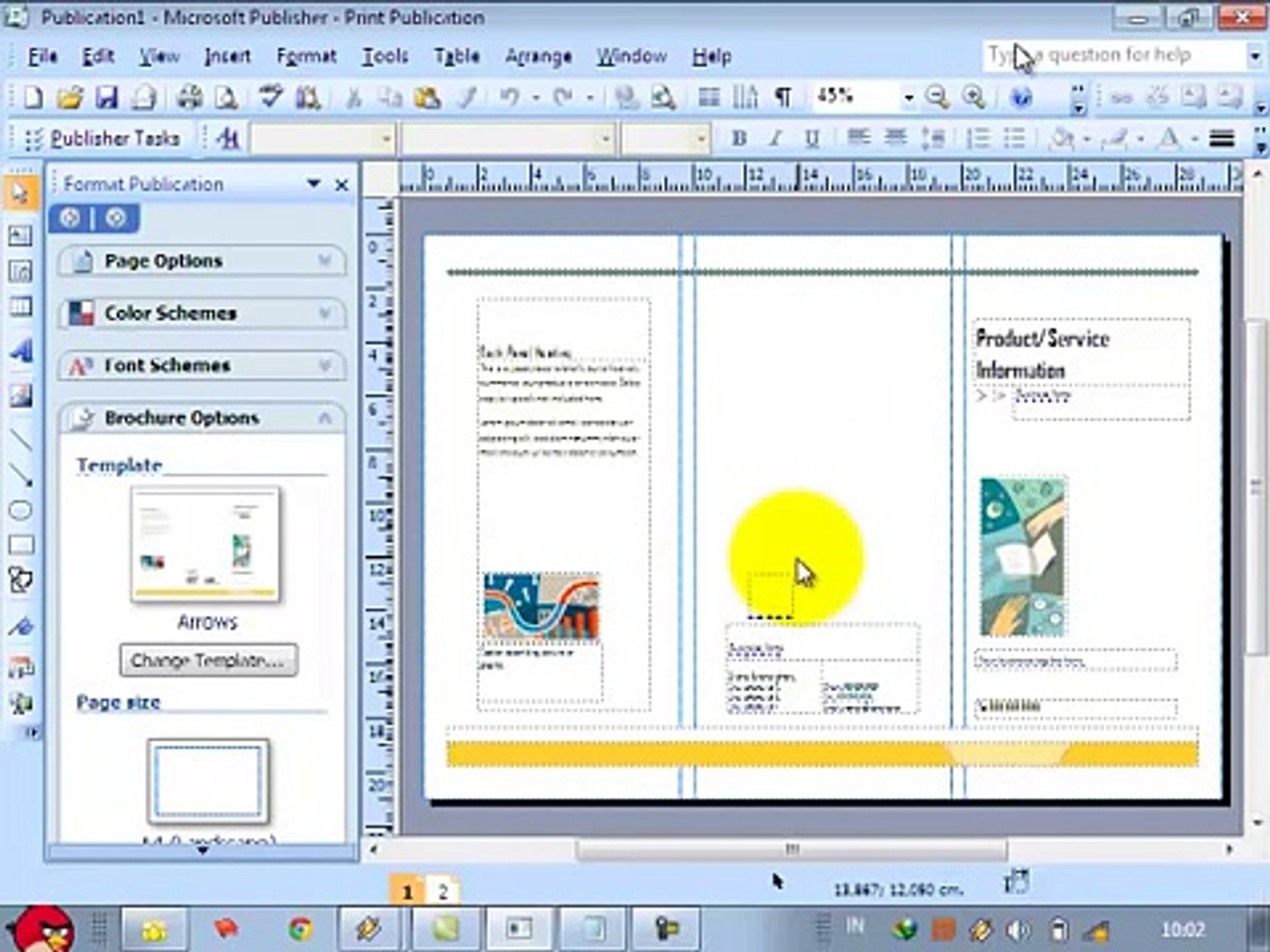The height and width of the screenshot is (952, 1270).
Task: Toggle Underline formatting button
Action: [x=811, y=138]
